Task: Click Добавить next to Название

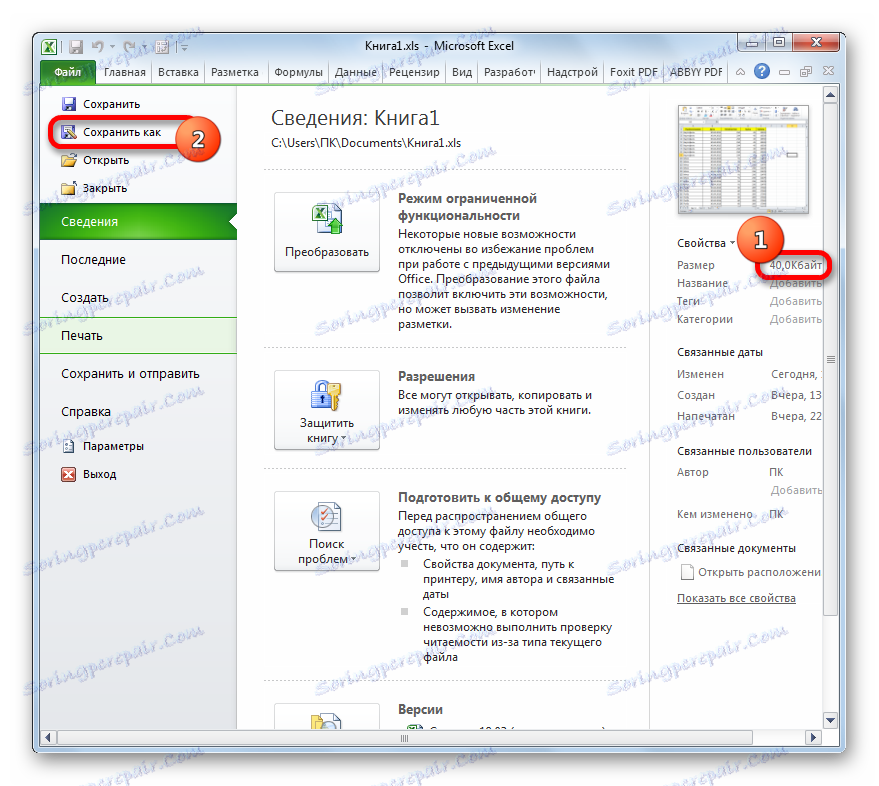Action: [795, 283]
